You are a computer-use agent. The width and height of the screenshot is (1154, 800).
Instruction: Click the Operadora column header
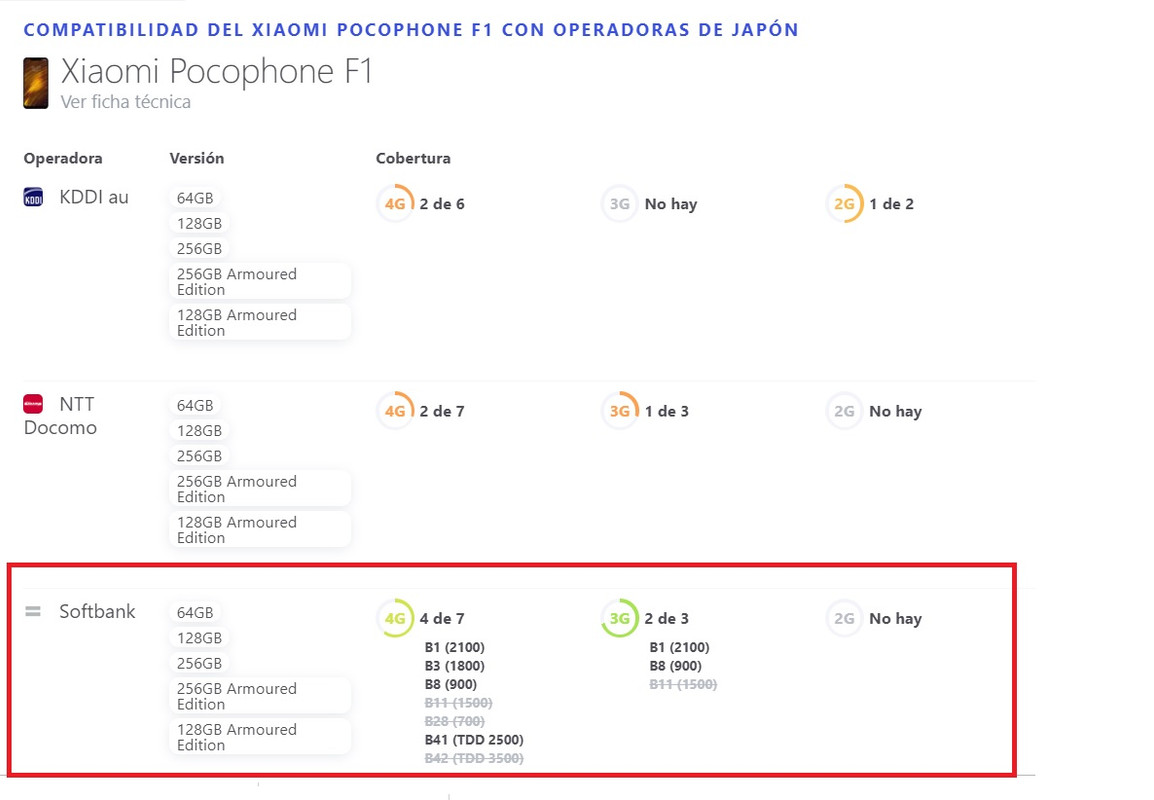tap(63, 158)
